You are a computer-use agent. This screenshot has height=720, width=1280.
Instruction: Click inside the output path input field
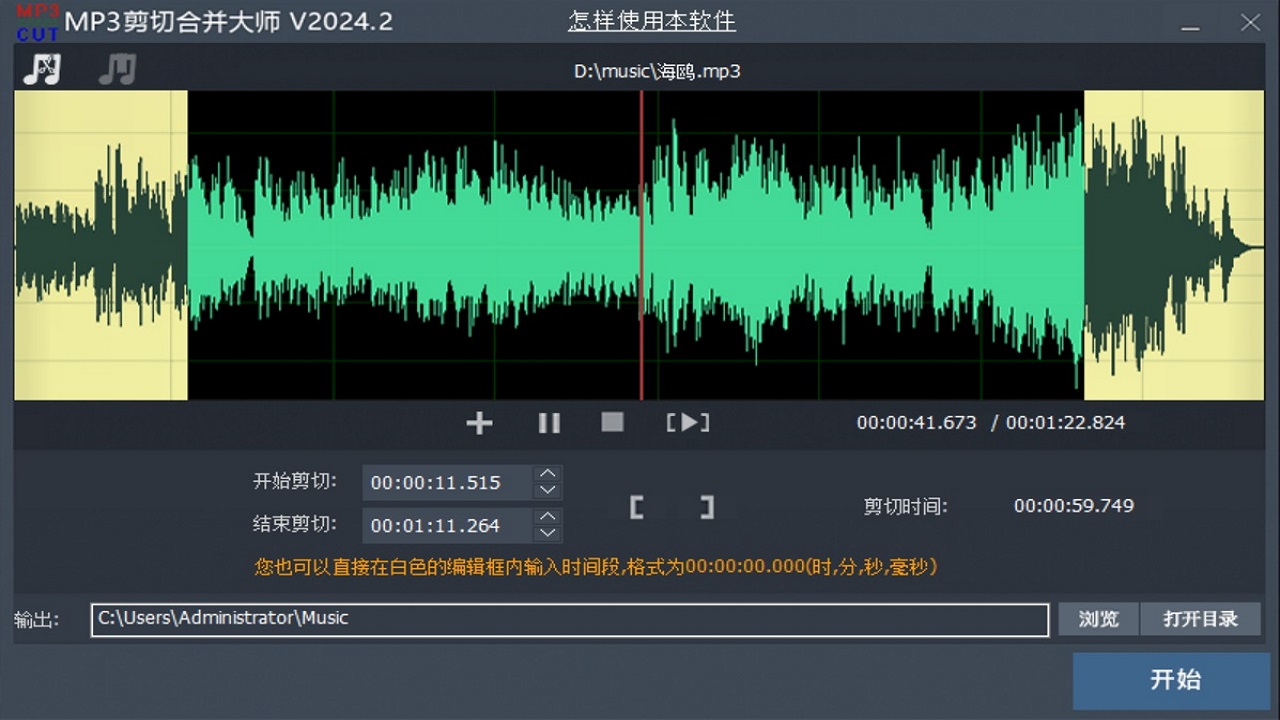[x=570, y=619]
